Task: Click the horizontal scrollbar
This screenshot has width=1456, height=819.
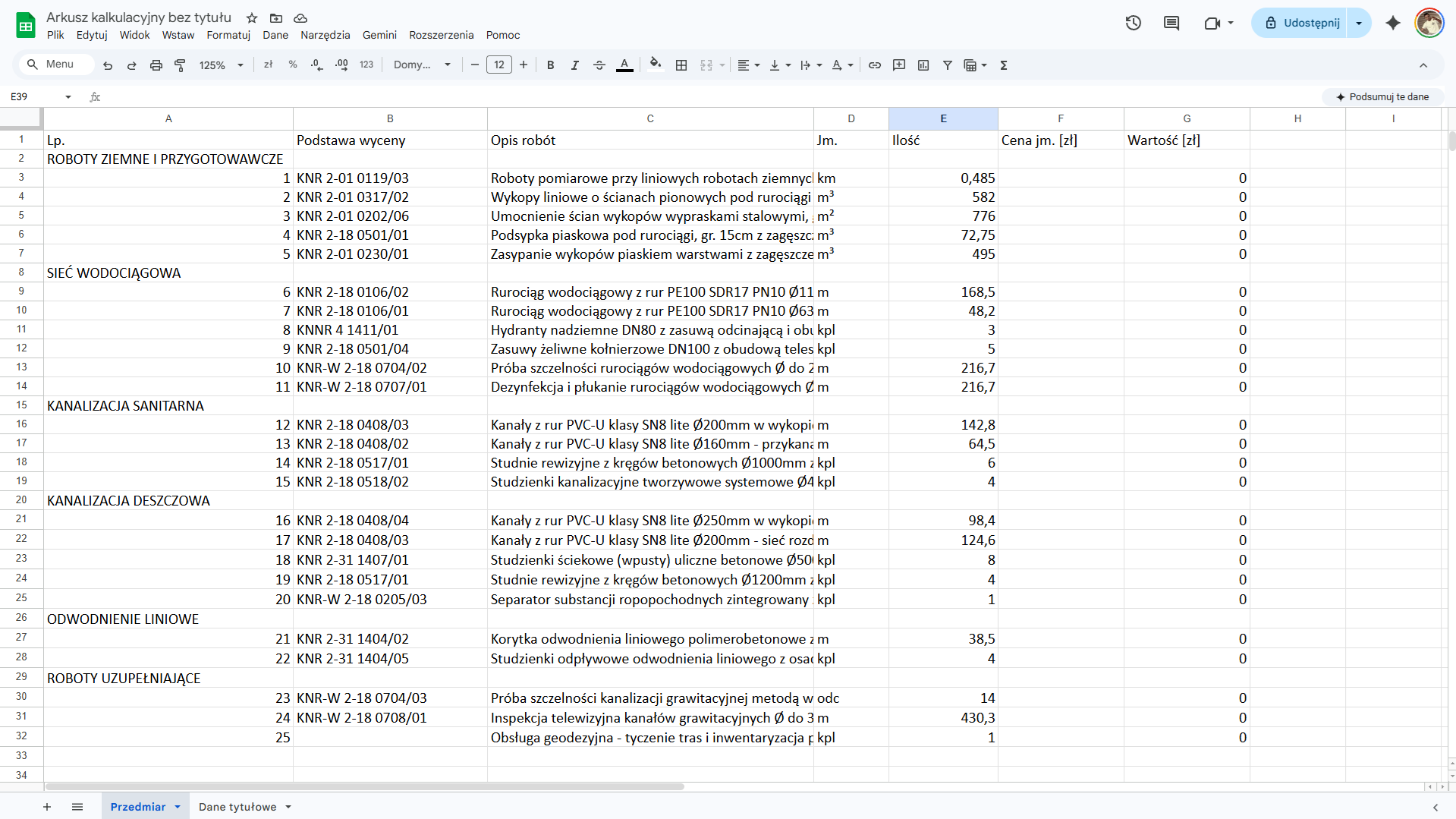Action: click(364, 786)
